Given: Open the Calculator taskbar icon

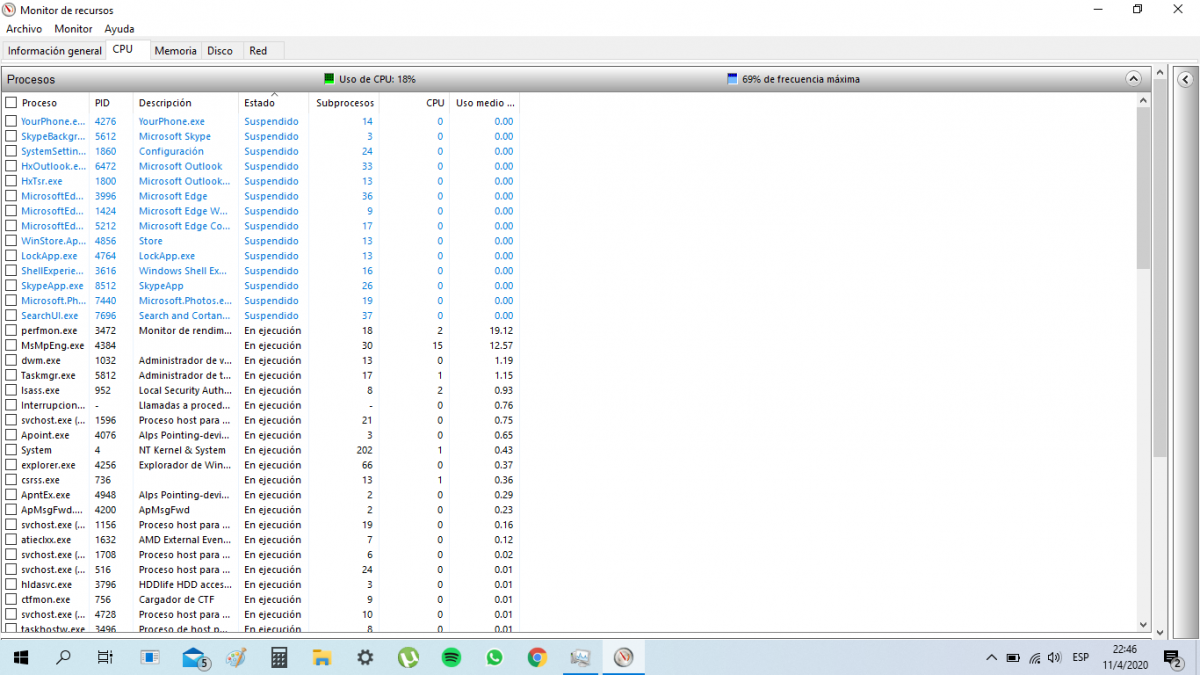Looking at the screenshot, I should (x=279, y=658).
